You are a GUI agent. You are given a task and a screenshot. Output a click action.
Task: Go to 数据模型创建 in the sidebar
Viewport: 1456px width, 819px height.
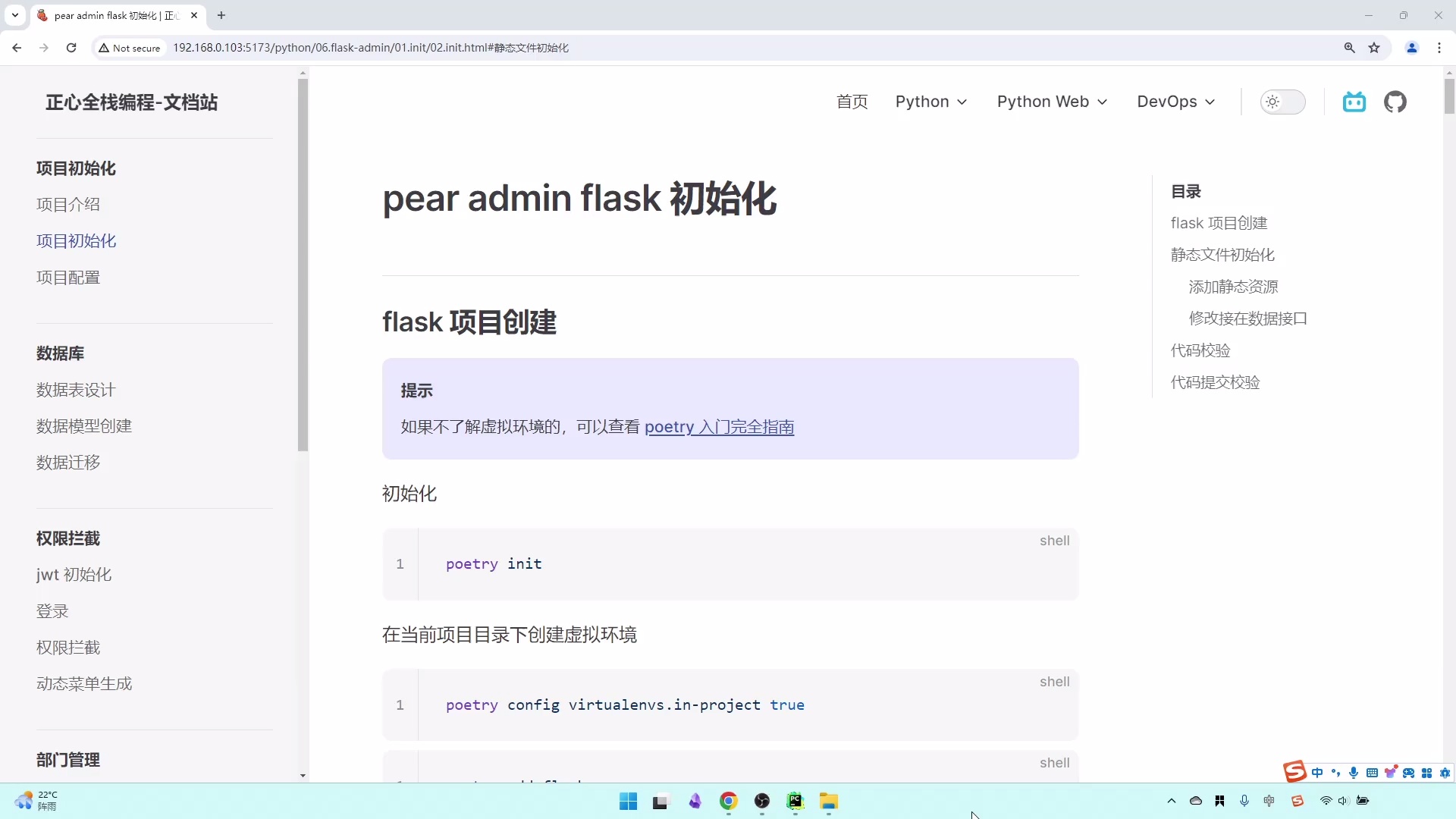point(83,426)
